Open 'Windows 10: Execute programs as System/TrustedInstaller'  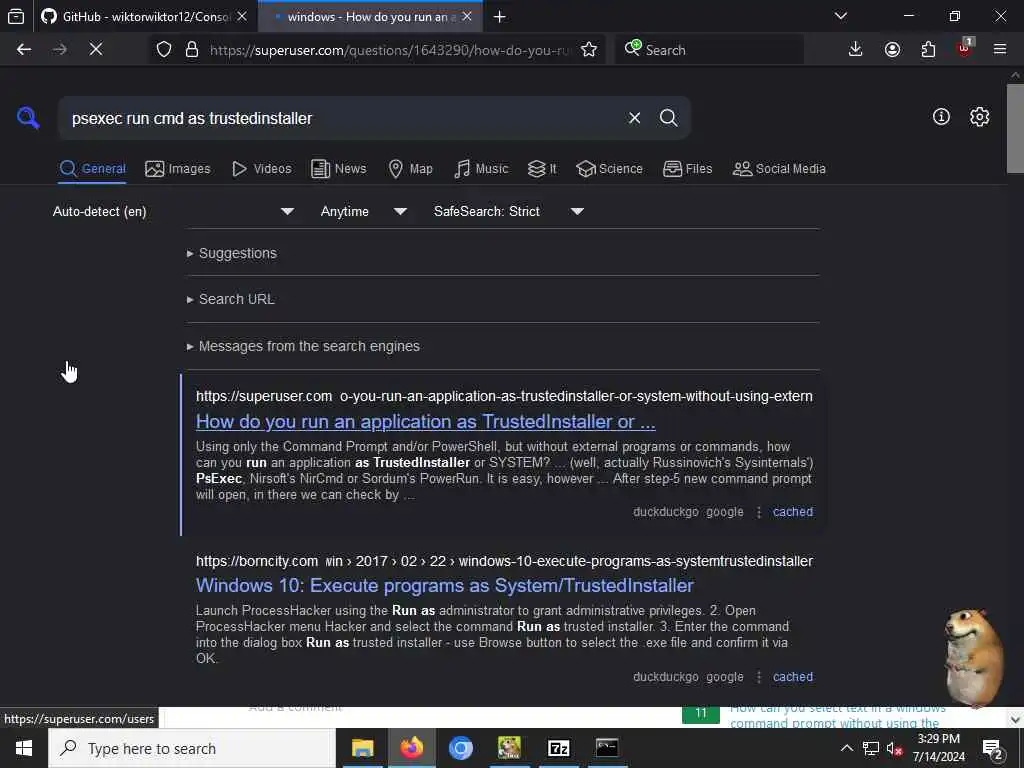coord(445,586)
